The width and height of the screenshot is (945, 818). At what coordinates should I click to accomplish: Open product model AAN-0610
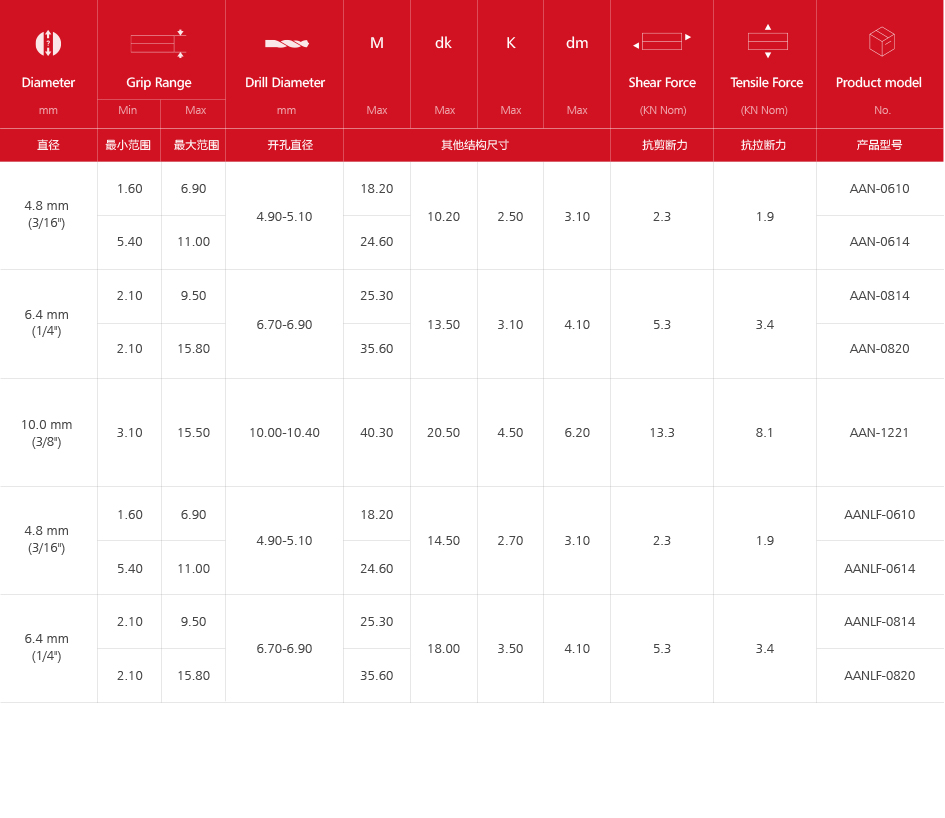(x=879, y=188)
